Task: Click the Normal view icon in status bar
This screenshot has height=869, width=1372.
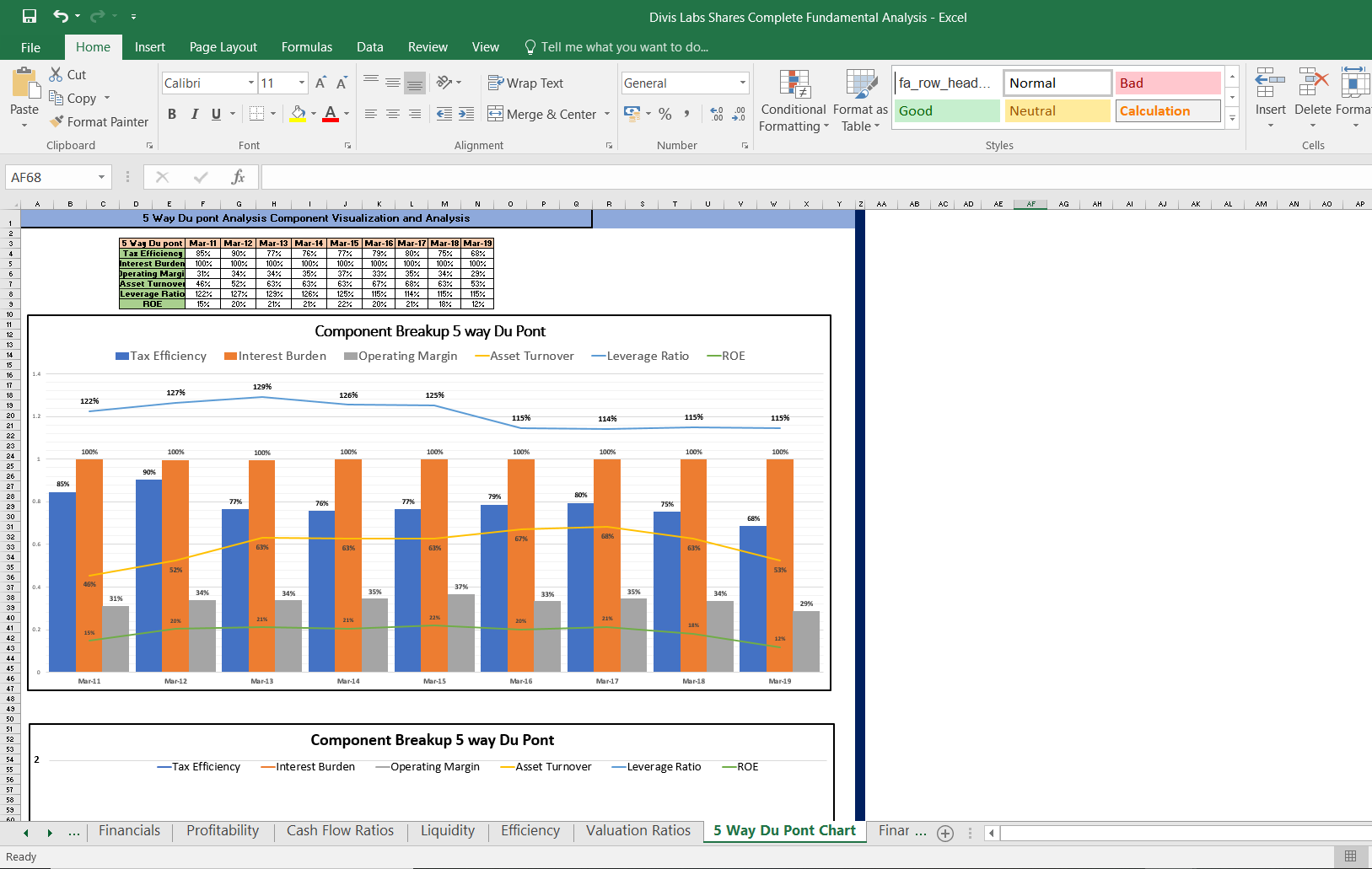Action: click(1350, 856)
